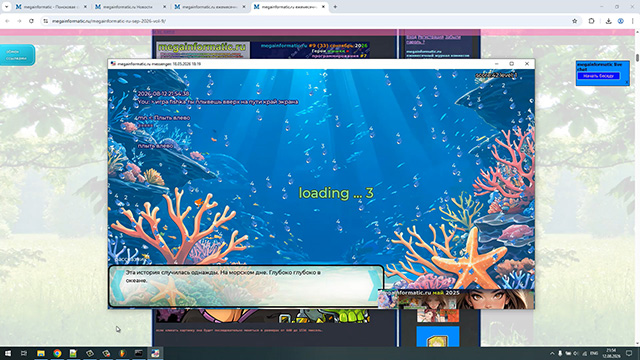Close the first browser tab
This screenshot has height=360, width=640.
(x=85, y=7)
